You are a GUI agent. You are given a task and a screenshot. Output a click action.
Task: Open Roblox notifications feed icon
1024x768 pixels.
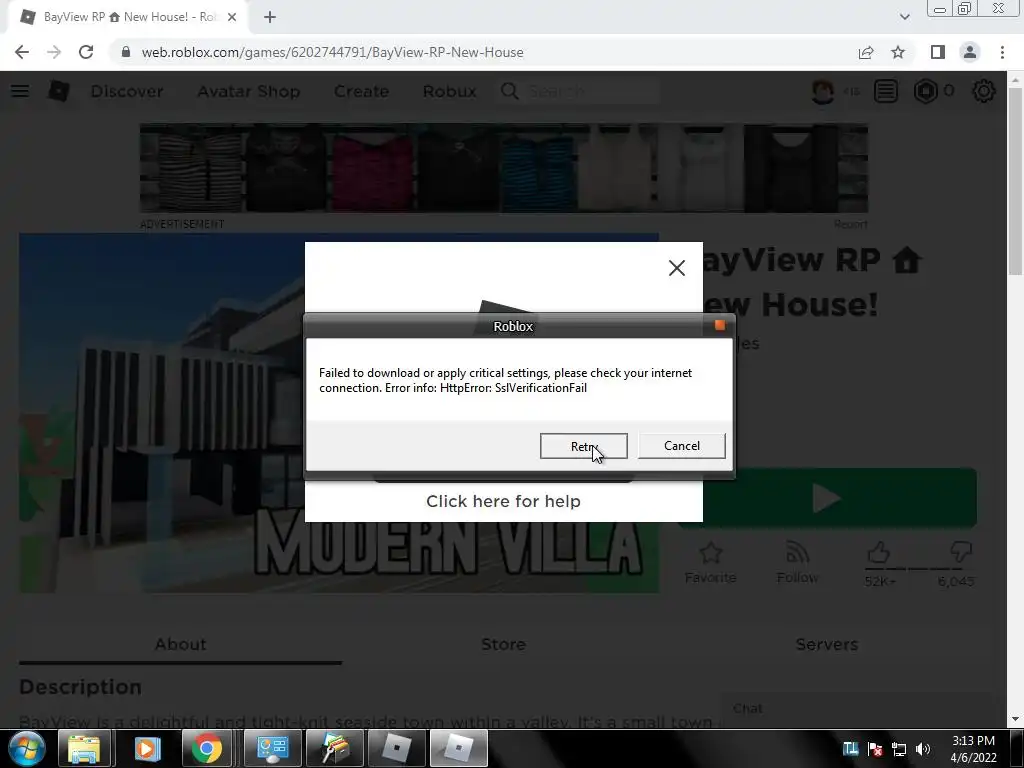click(x=886, y=91)
